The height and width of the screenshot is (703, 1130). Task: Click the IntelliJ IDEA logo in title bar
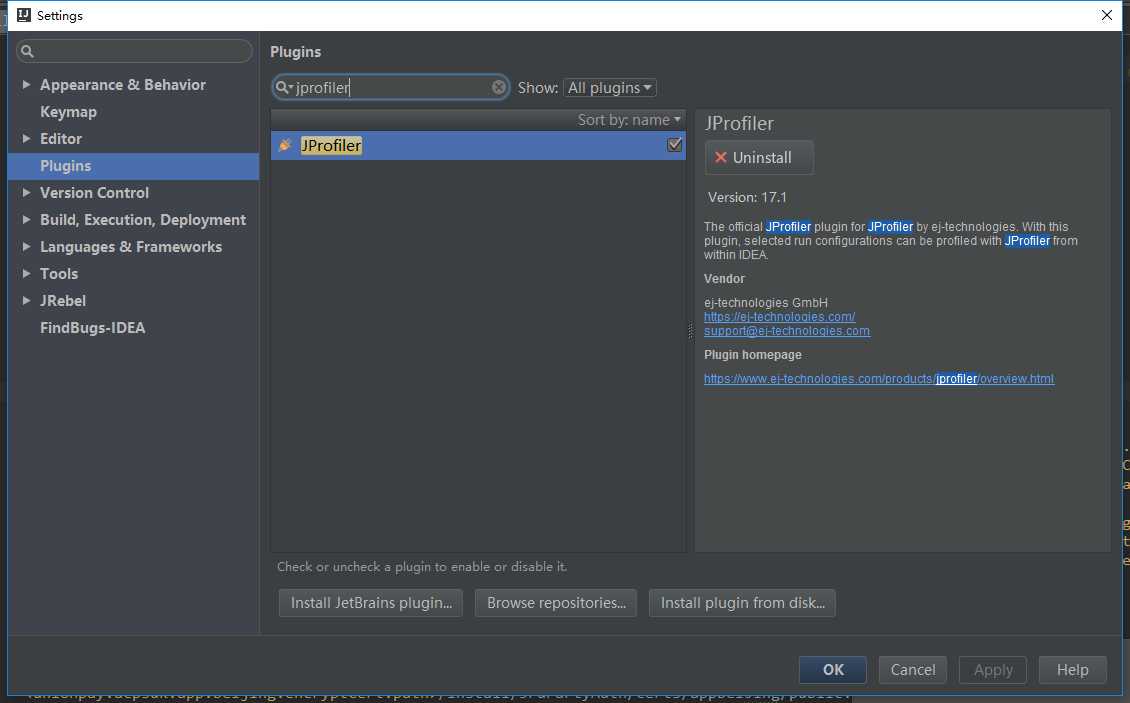pos(24,15)
